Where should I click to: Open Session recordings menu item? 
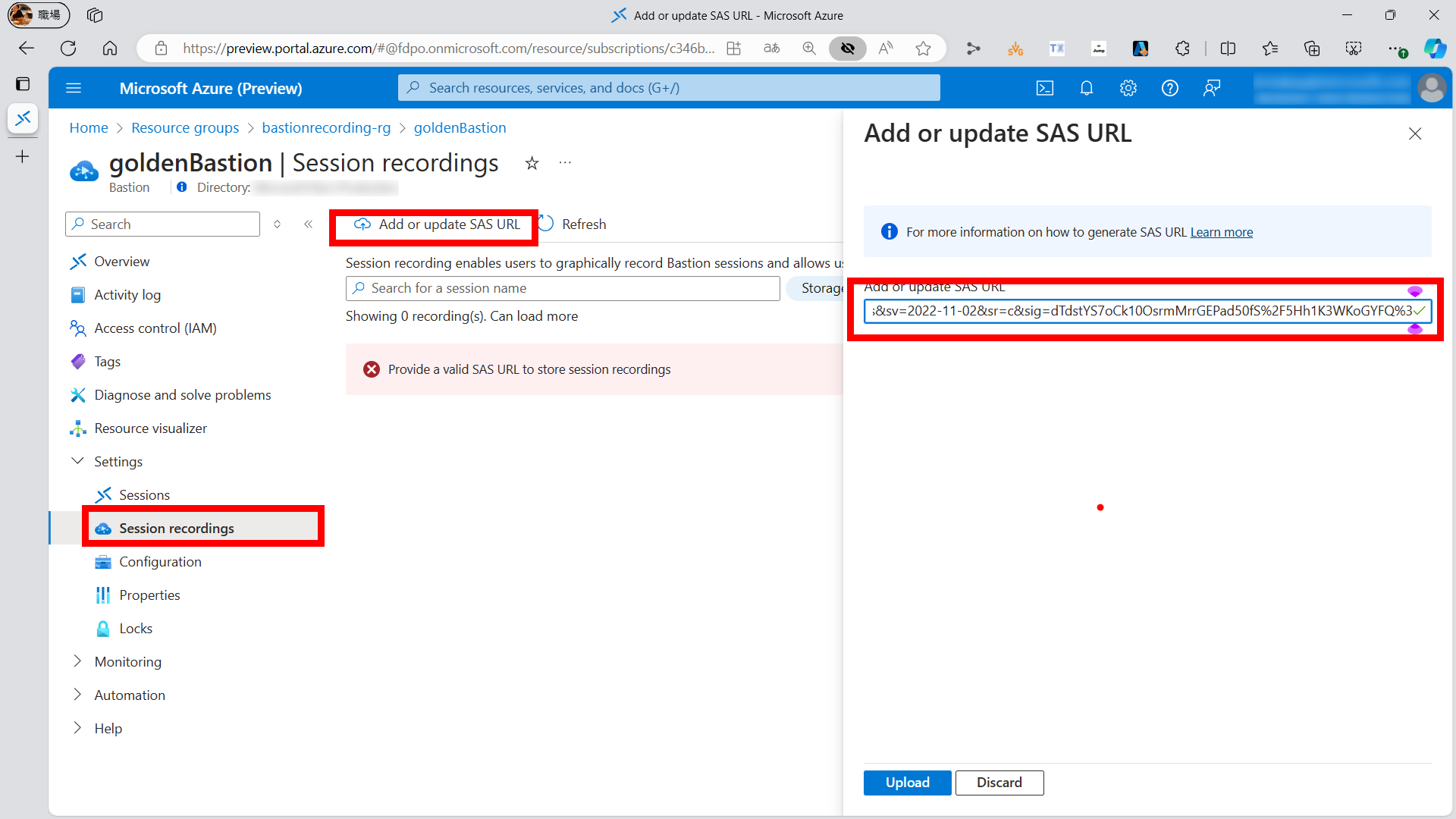[x=176, y=529]
